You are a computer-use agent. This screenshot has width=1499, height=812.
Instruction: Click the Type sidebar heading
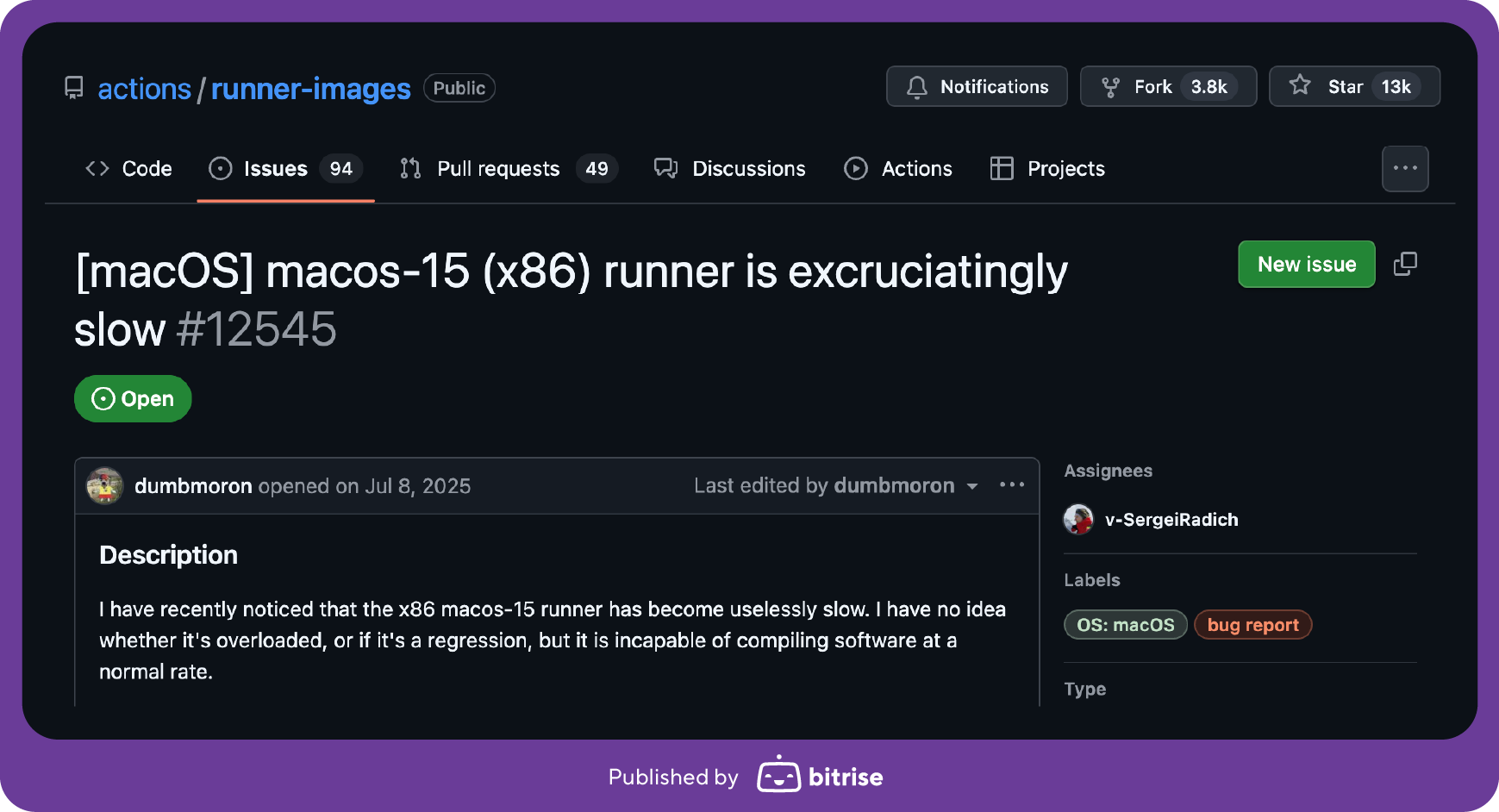tap(1084, 690)
